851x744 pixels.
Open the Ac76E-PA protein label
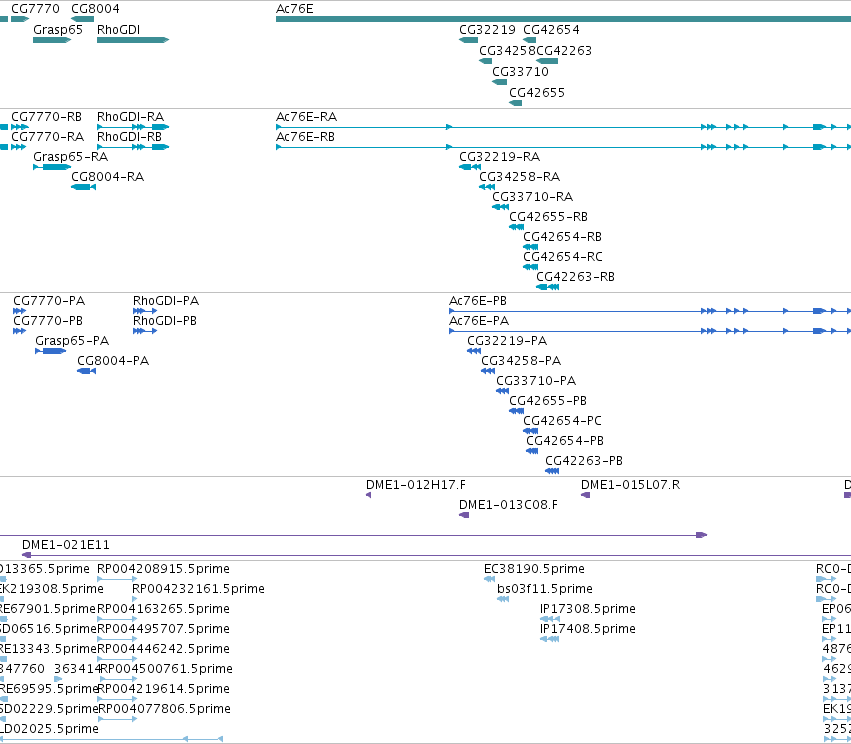pos(479,321)
